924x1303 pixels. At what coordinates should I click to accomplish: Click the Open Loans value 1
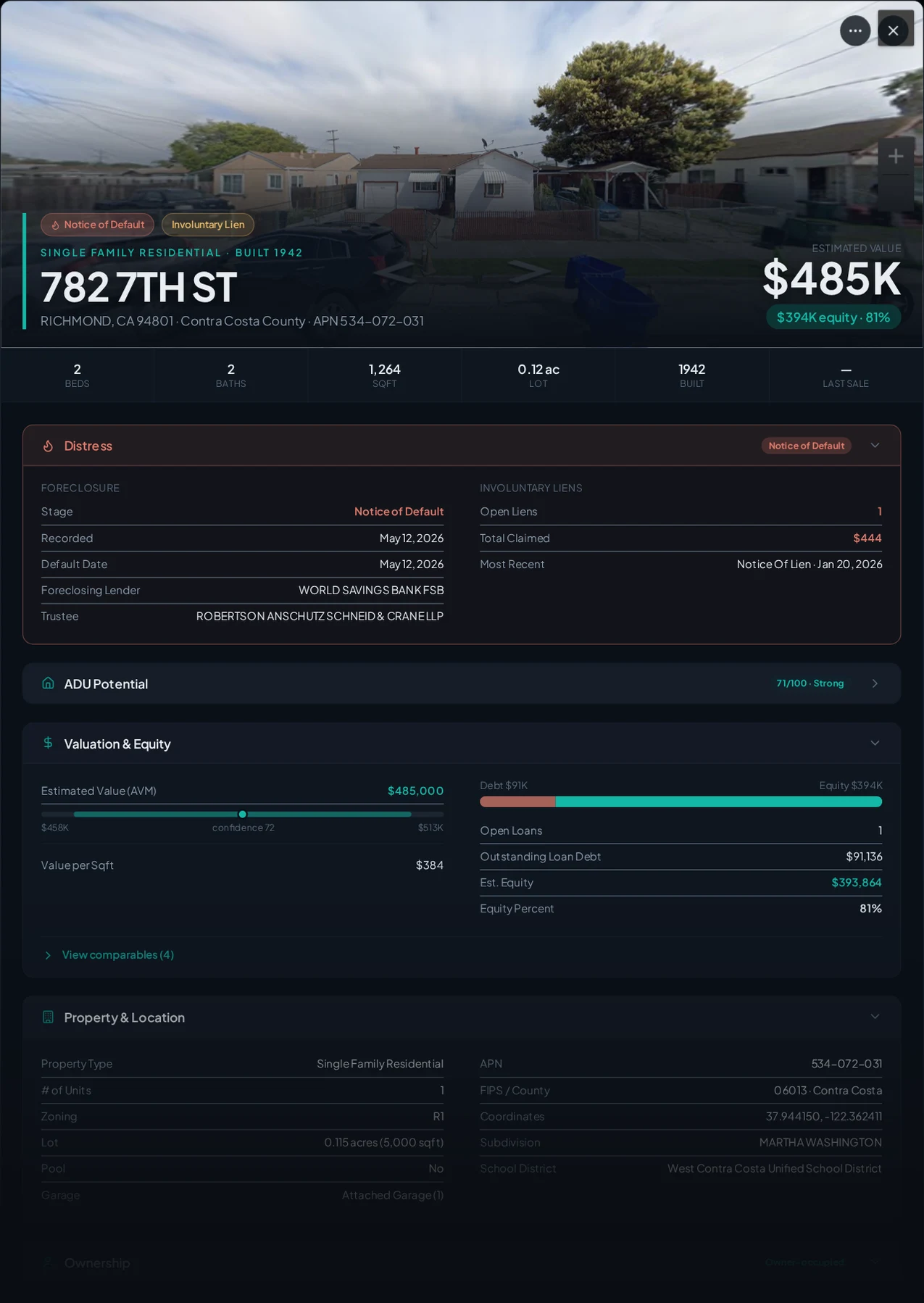[x=880, y=830]
